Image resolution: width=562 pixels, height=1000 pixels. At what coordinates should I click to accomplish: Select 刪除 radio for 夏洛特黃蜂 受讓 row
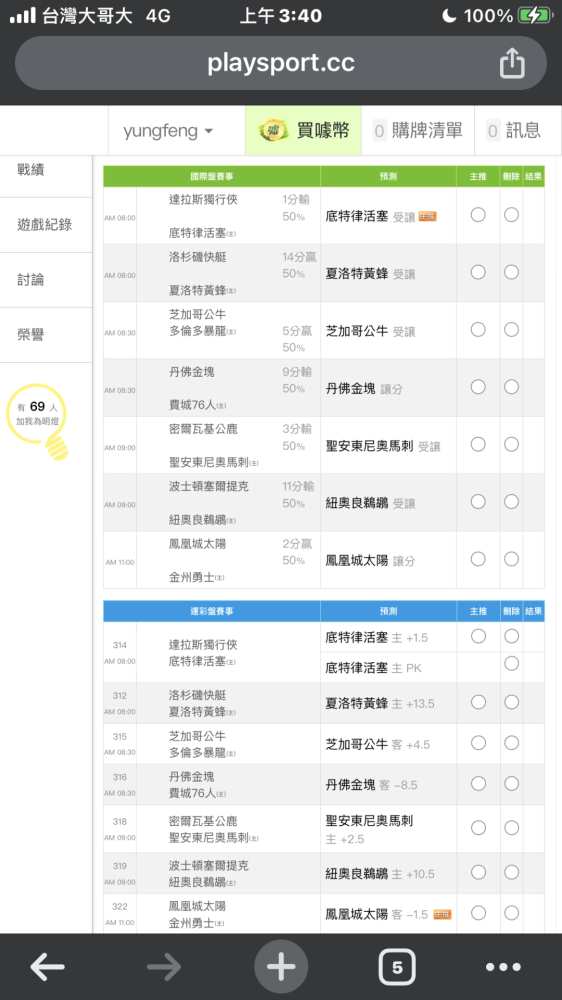click(511, 272)
